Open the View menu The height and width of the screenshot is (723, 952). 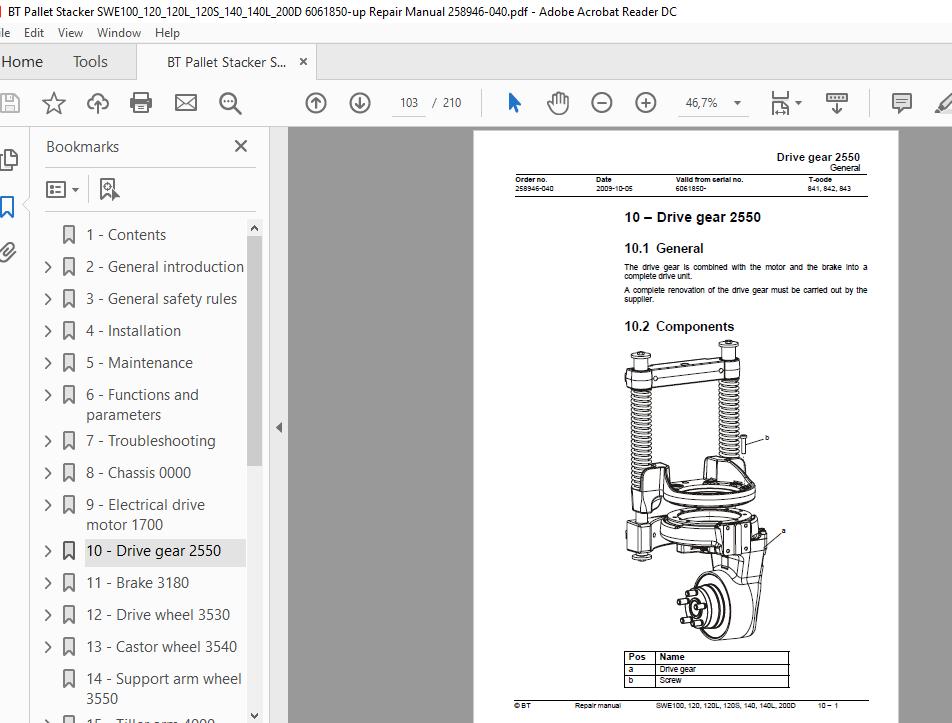[x=70, y=33]
